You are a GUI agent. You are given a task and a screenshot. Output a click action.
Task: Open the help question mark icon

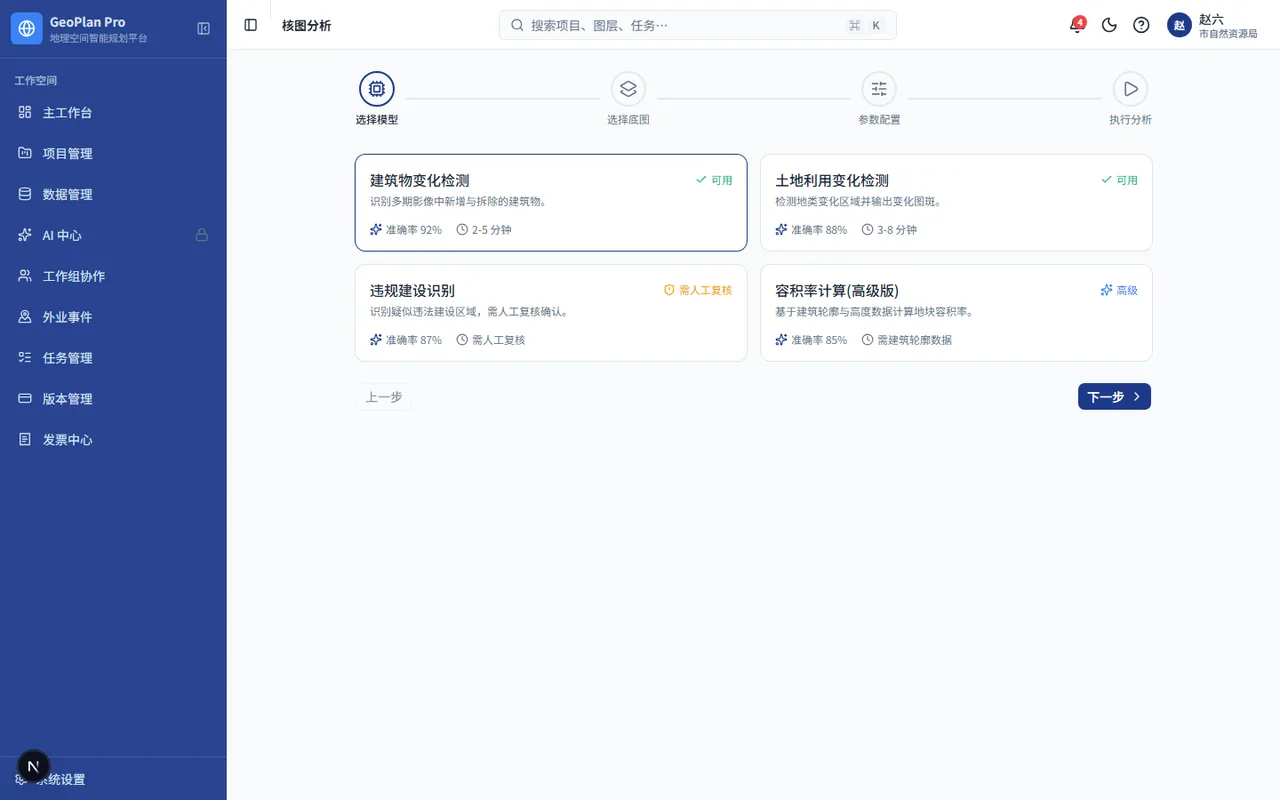click(x=1141, y=25)
